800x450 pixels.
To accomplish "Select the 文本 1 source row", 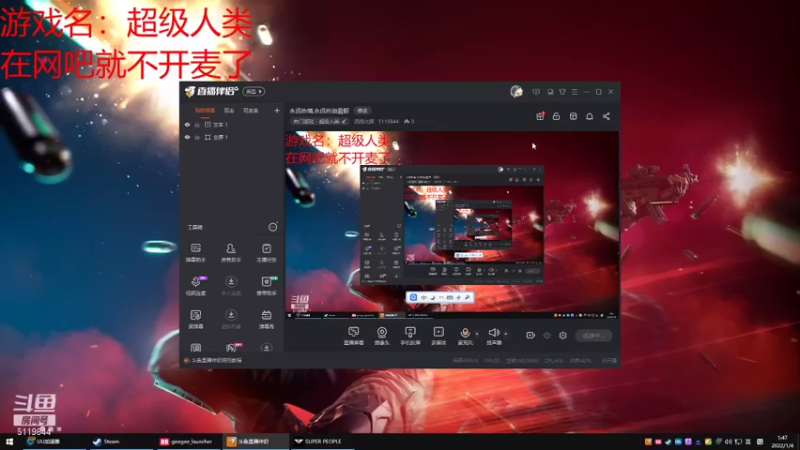I will pyautogui.click(x=232, y=124).
